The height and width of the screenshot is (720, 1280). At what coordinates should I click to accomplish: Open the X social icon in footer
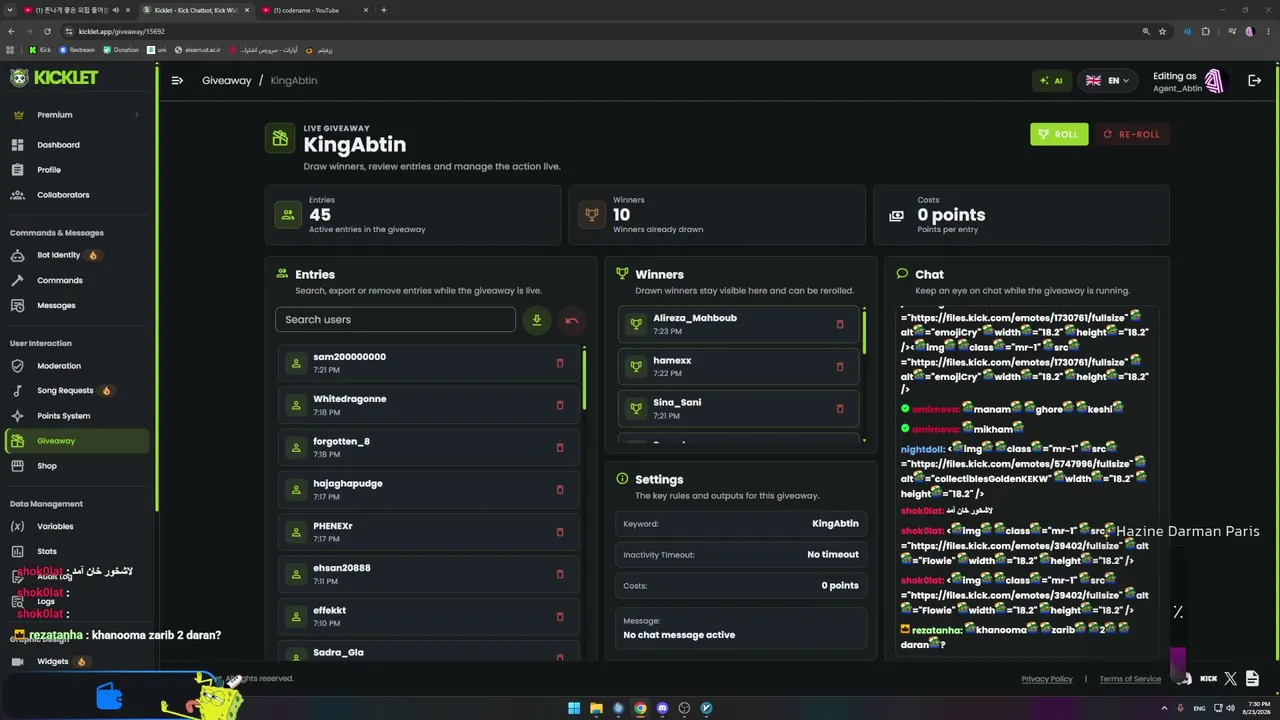[1231, 679]
